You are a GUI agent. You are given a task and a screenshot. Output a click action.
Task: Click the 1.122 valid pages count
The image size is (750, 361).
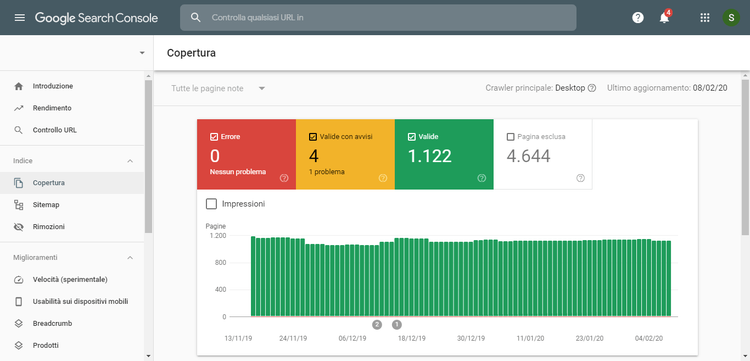tap(430, 156)
